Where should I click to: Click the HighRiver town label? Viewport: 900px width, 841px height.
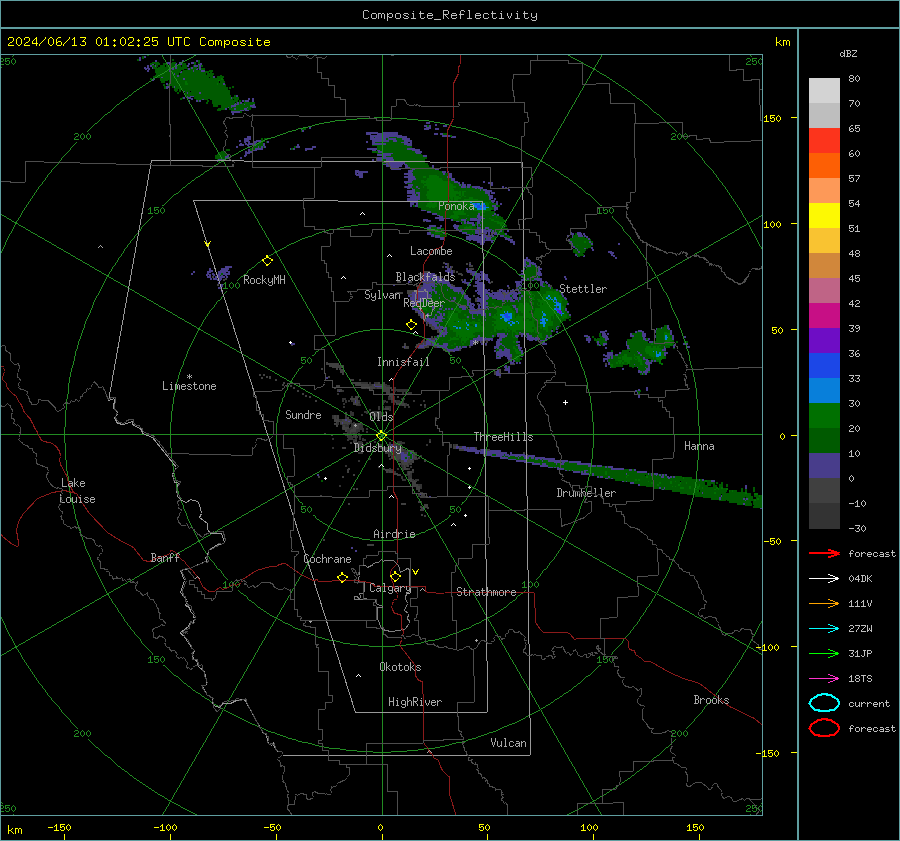click(415, 702)
